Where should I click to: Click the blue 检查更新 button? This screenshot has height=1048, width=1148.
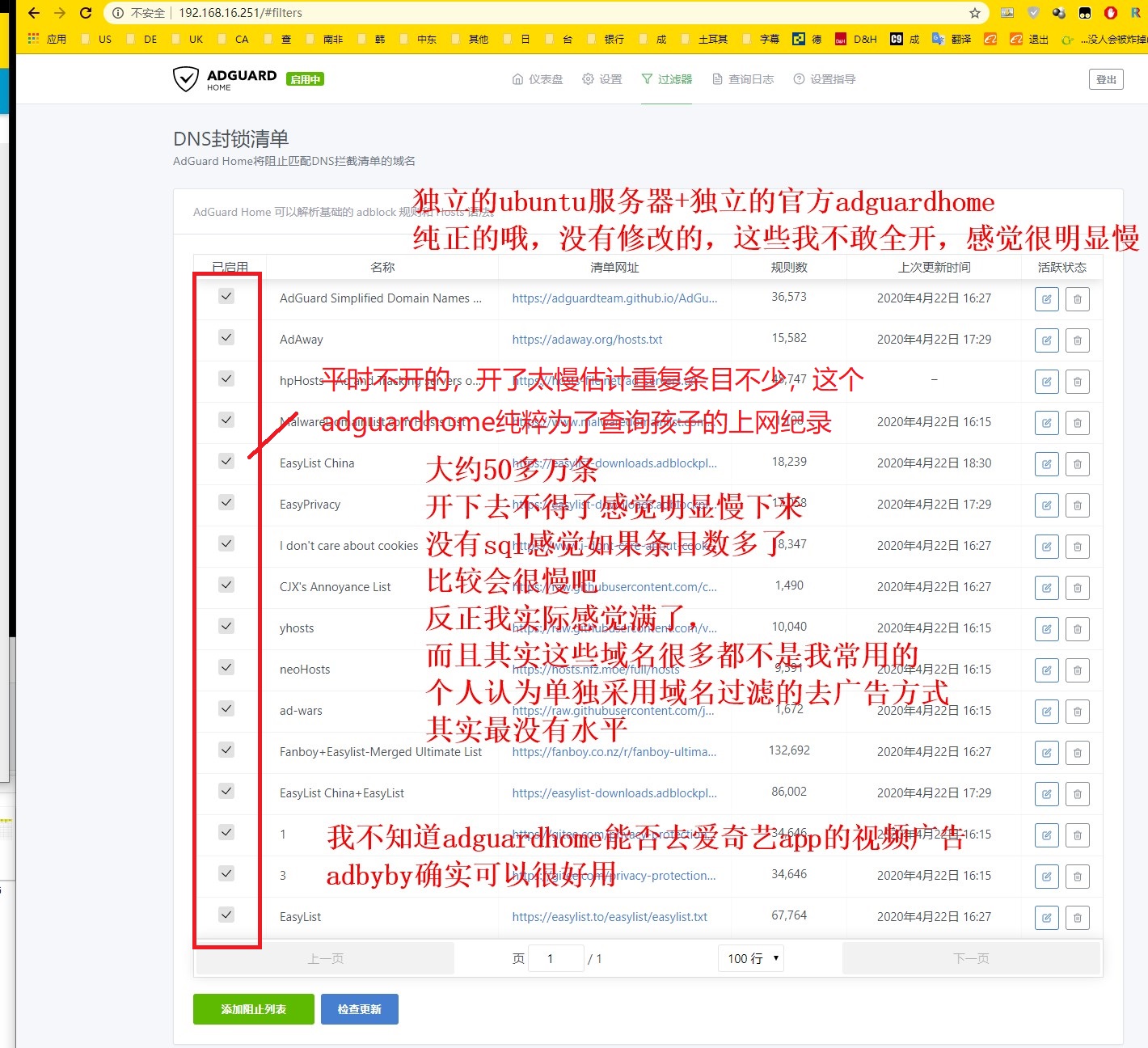coord(360,1009)
